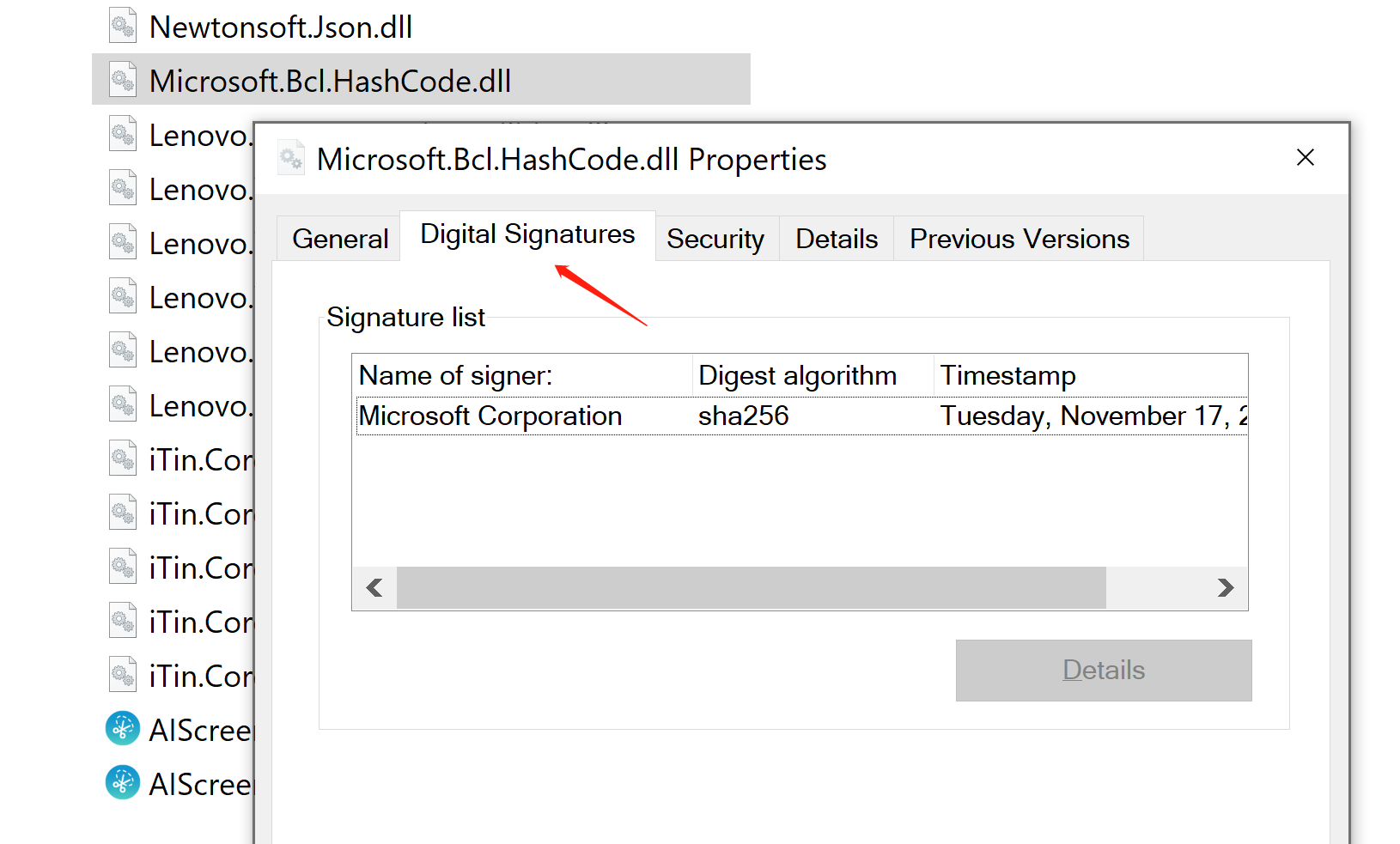
Task: Click the last iTin.Cor dll file icon
Action: coord(123,676)
